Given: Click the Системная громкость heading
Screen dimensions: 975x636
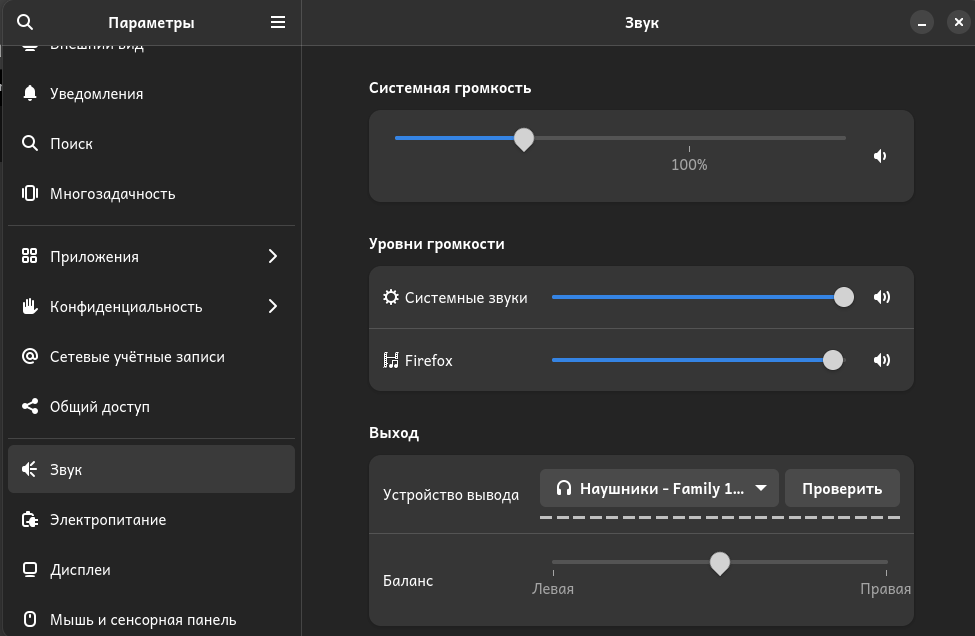Looking at the screenshot, I should pos(450,88).
